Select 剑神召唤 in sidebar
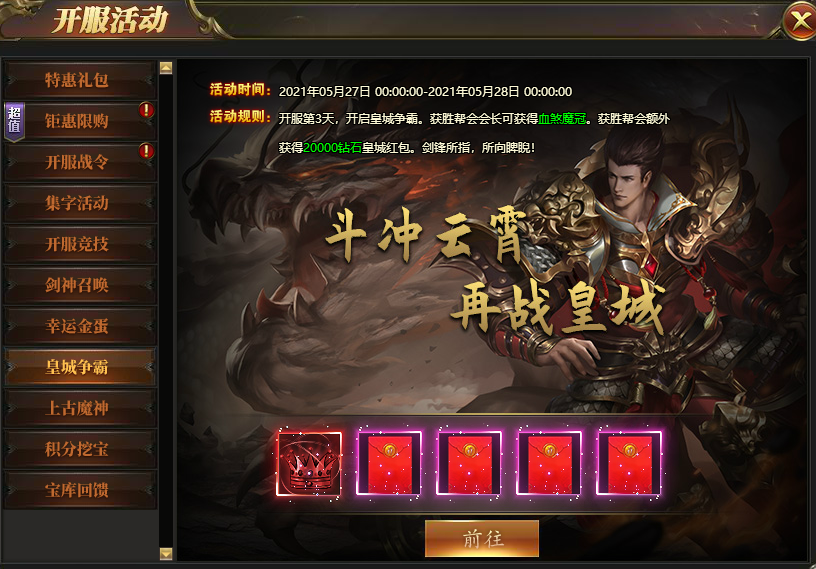This screenshot has height=569, width=816. (80, 285)
